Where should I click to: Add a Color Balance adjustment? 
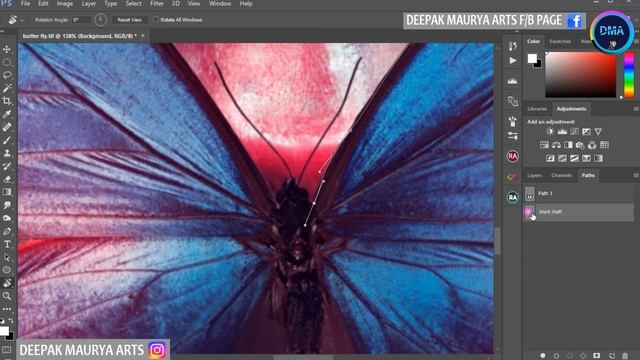[x=556, y=145]
